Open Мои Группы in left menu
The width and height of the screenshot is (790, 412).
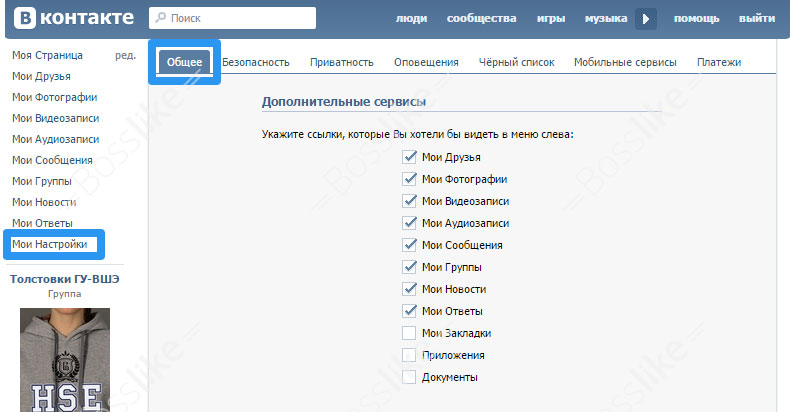[42, 181]
